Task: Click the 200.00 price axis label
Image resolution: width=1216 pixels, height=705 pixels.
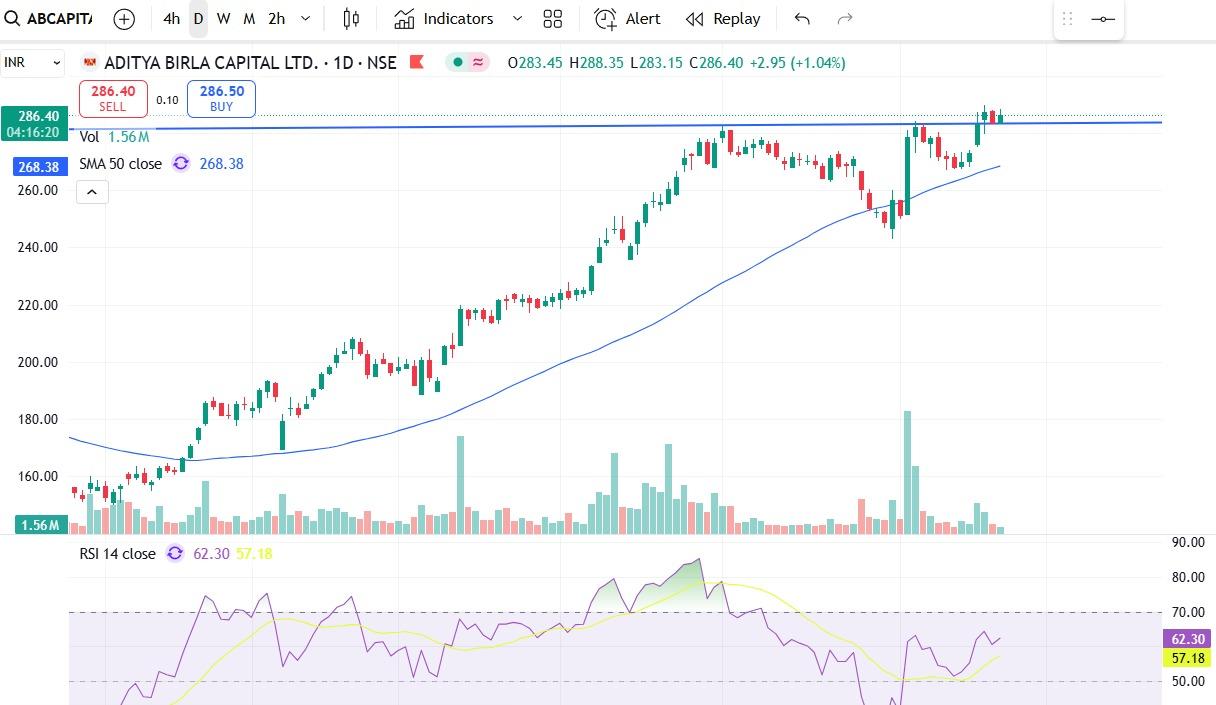Action: click(37, 362)
